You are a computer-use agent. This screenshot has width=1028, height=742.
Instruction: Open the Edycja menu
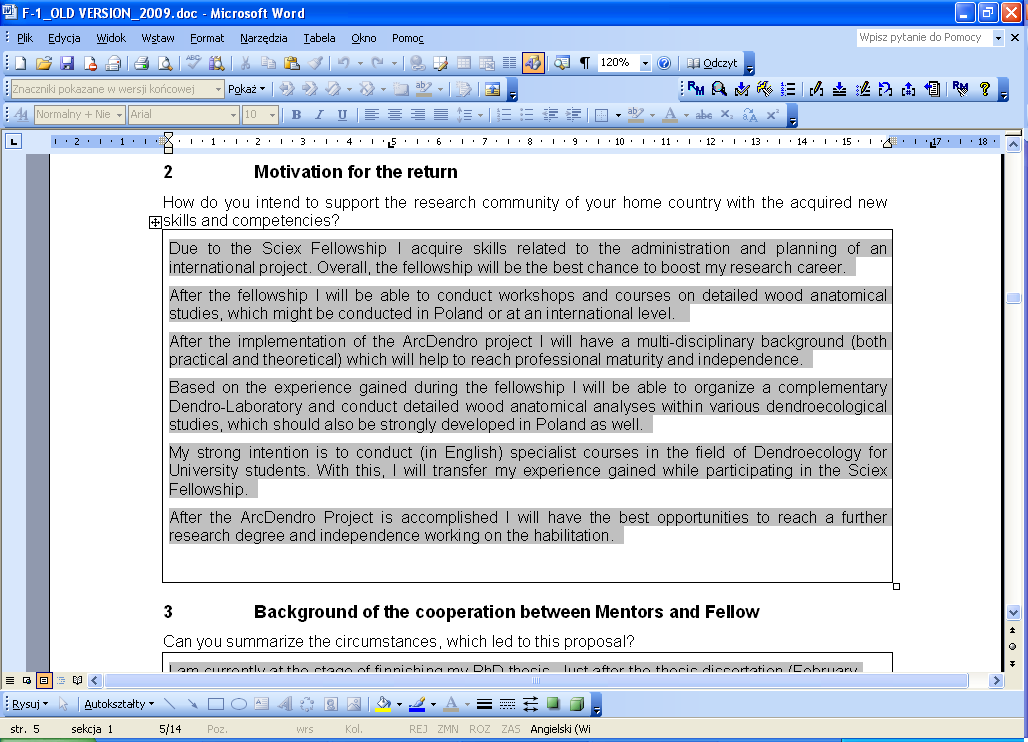pyautogui.click(x=64, y=38)
